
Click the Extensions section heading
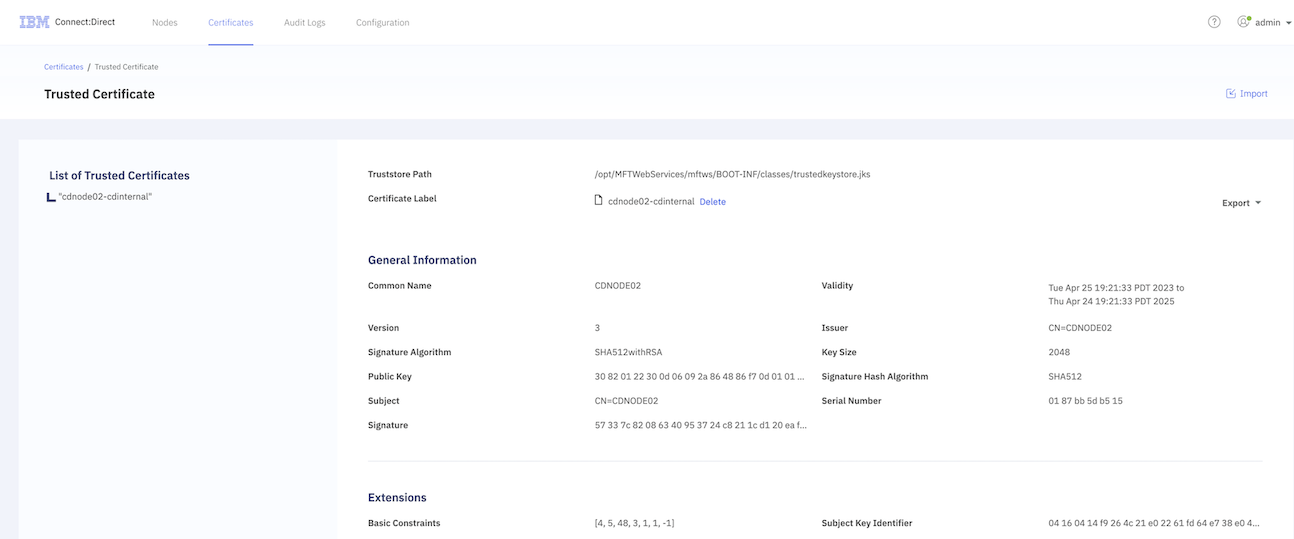pos(397,498)
